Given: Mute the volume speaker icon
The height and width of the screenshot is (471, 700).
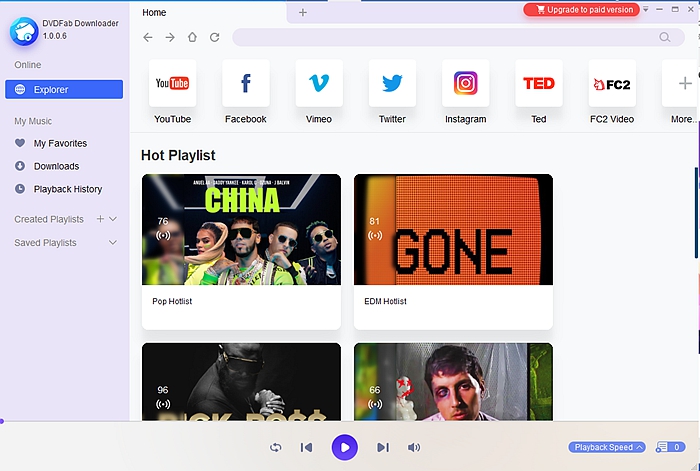Looking at the screenshot, I should [414, 447].
